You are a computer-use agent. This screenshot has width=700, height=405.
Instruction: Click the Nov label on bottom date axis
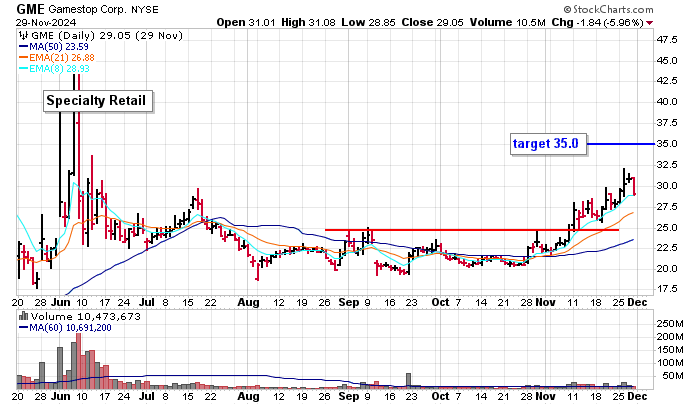click(545, 396)
